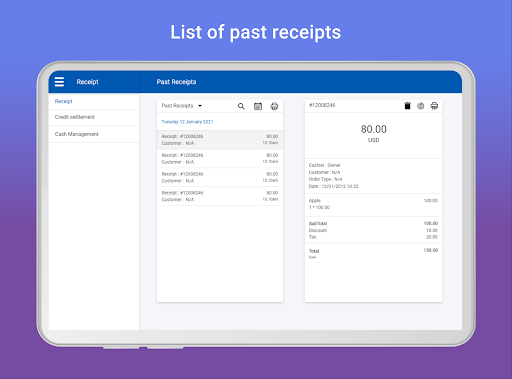The height and width of the screenshot is (379, 512).
Task: Select the fourth receipt in the list
Action: coord(220,196)
